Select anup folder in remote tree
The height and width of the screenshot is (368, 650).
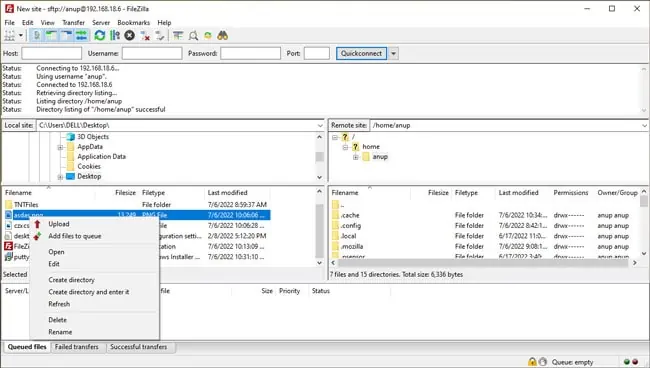click(380, 157)
